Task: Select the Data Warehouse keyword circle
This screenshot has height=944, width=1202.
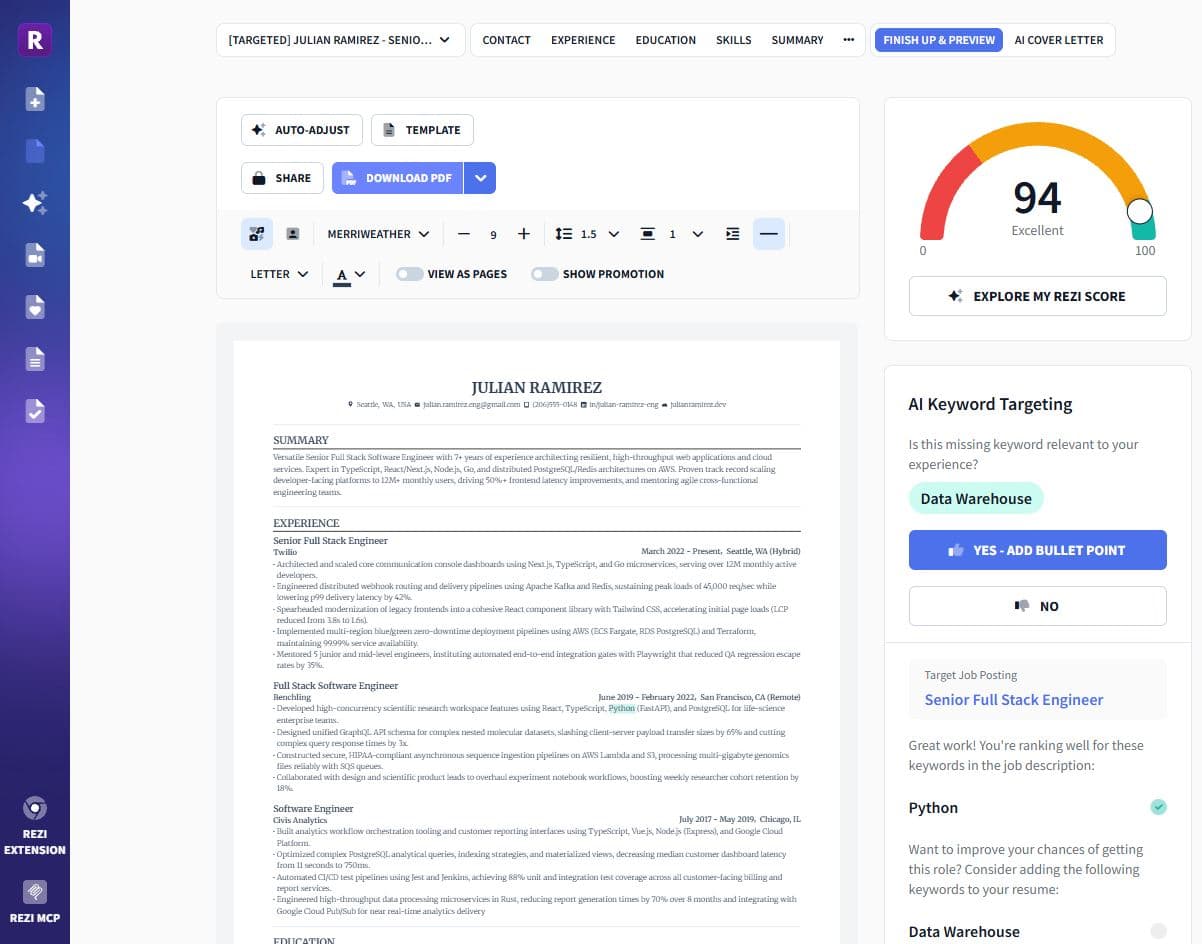Action: (x=1158, y=931)
